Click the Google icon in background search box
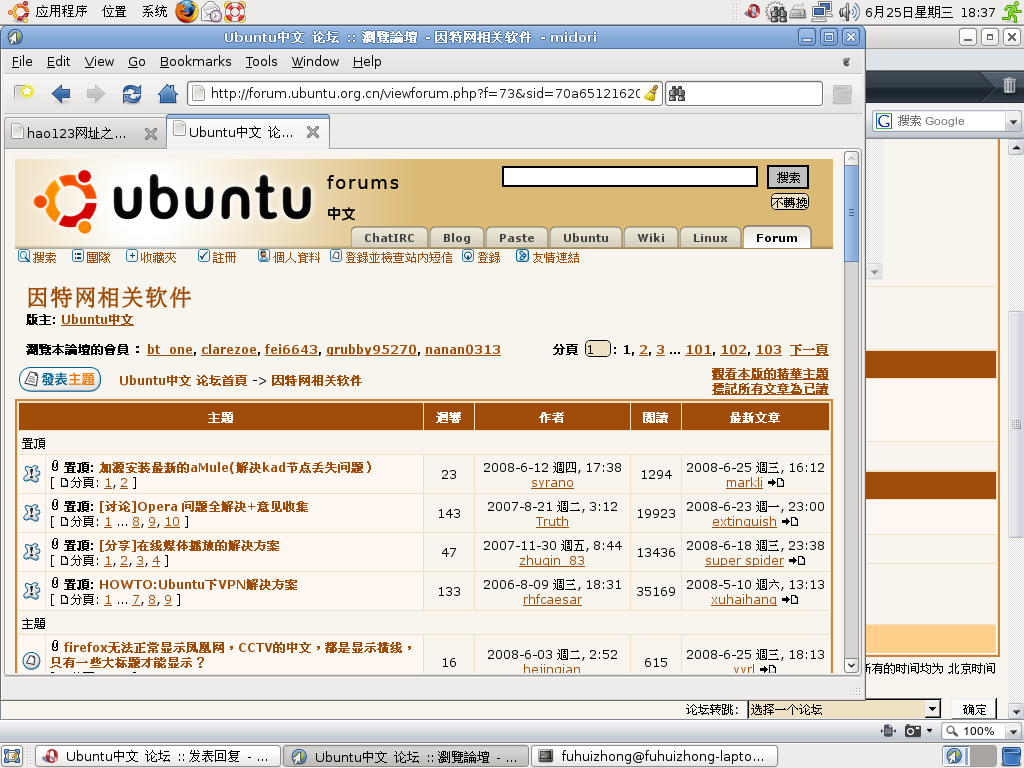This screenshot has height=768, width=1024. (x=884, y=121)
